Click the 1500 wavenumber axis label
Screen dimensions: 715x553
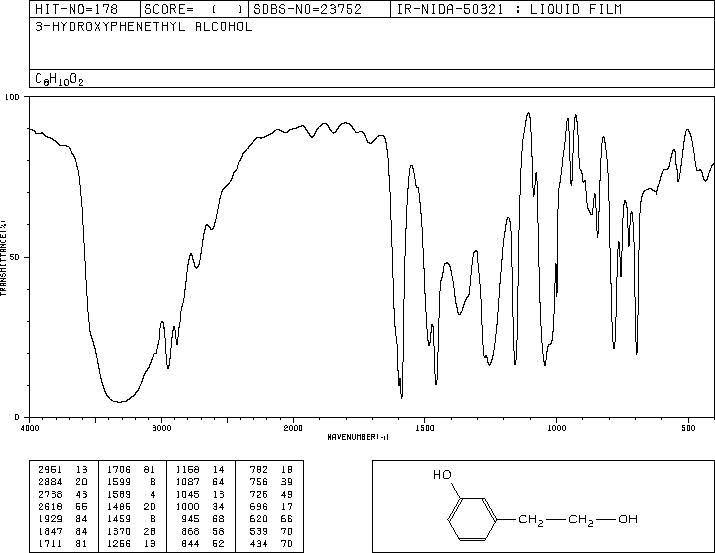point(425,428)
